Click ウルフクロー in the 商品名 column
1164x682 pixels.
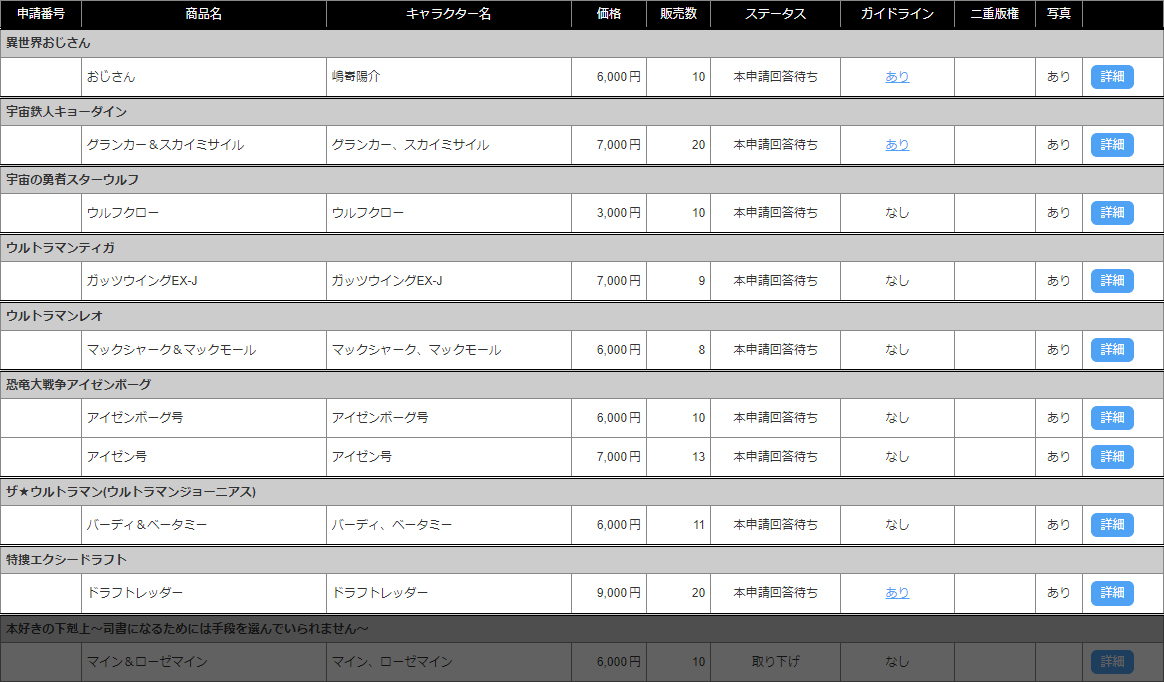[x=122, y=213]
